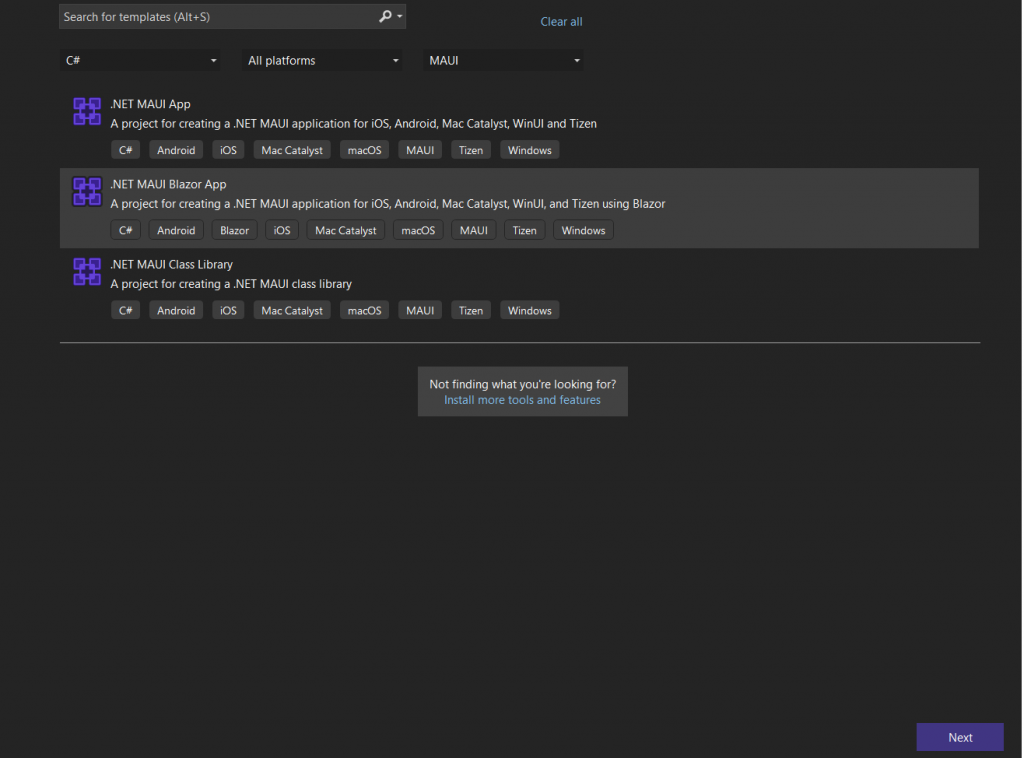Click the Tizen tag under .NET MAUI App
Screen dimensions: 1024x758
click(470, 150)
